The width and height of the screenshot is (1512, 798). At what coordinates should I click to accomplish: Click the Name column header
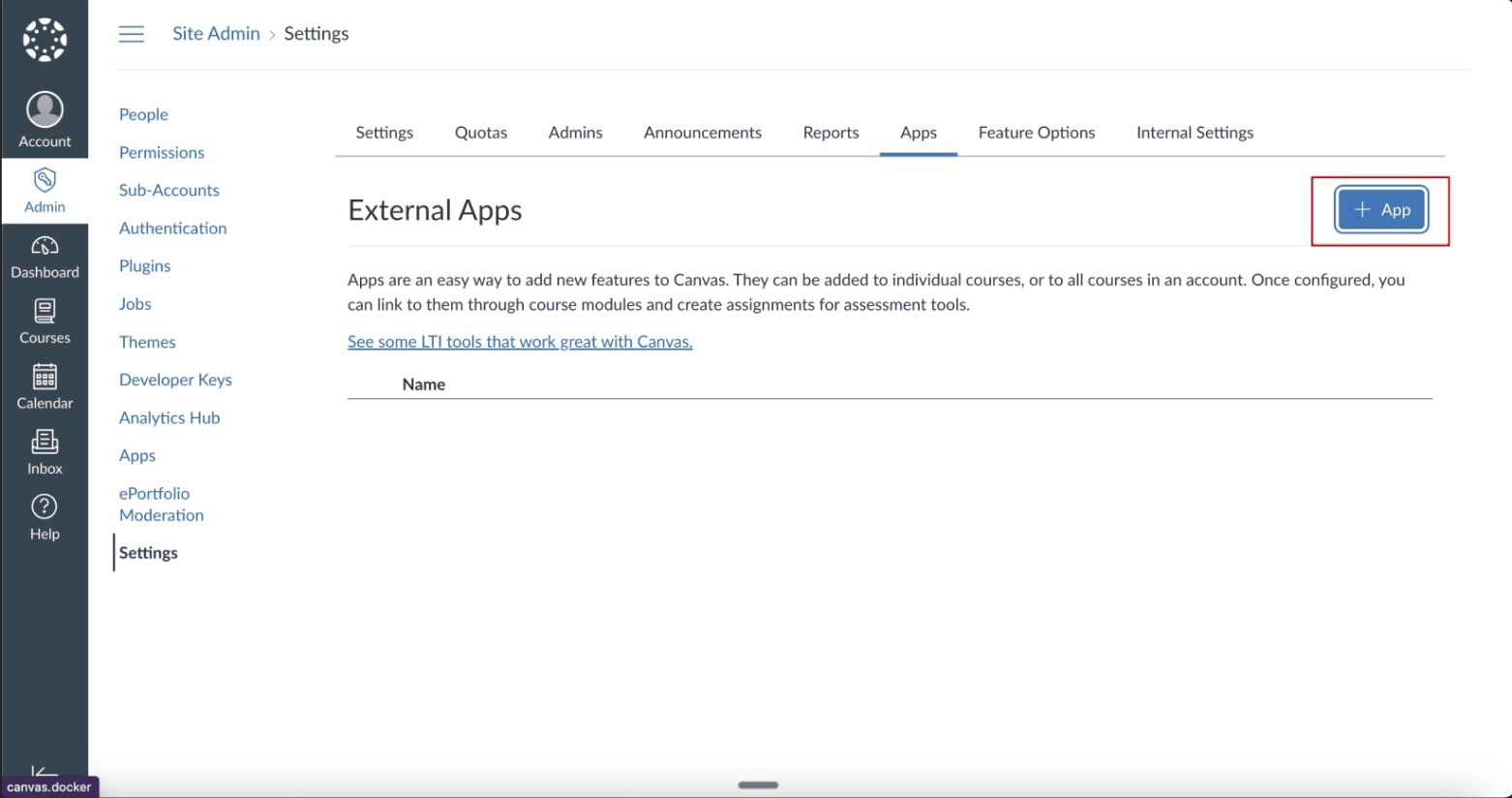coord(423,384)
